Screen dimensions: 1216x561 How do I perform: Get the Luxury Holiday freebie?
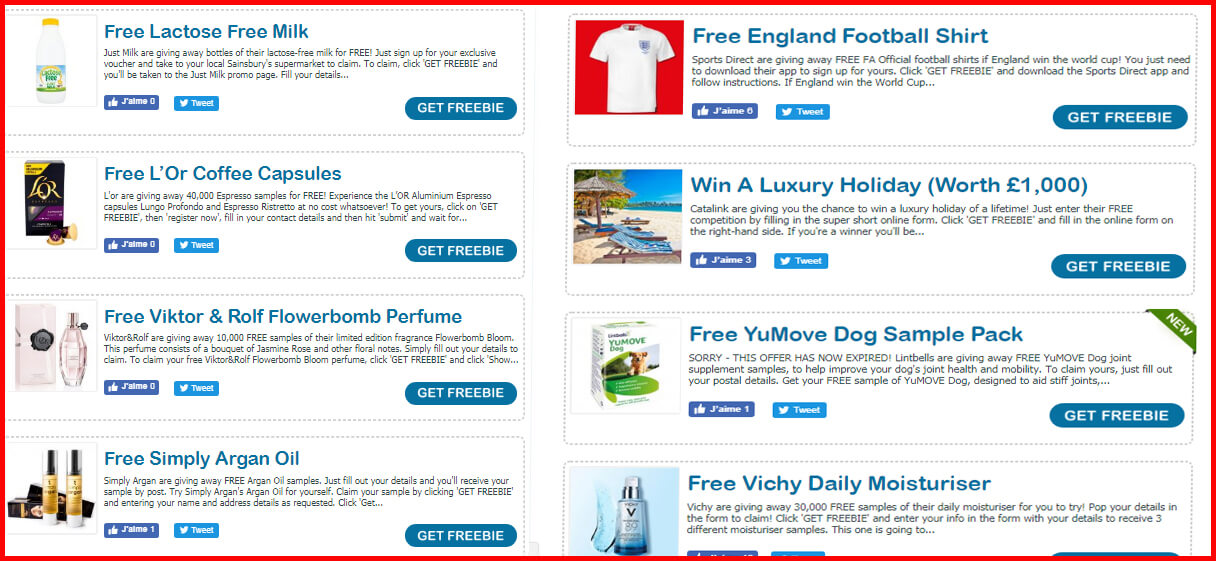(1118, 266)
